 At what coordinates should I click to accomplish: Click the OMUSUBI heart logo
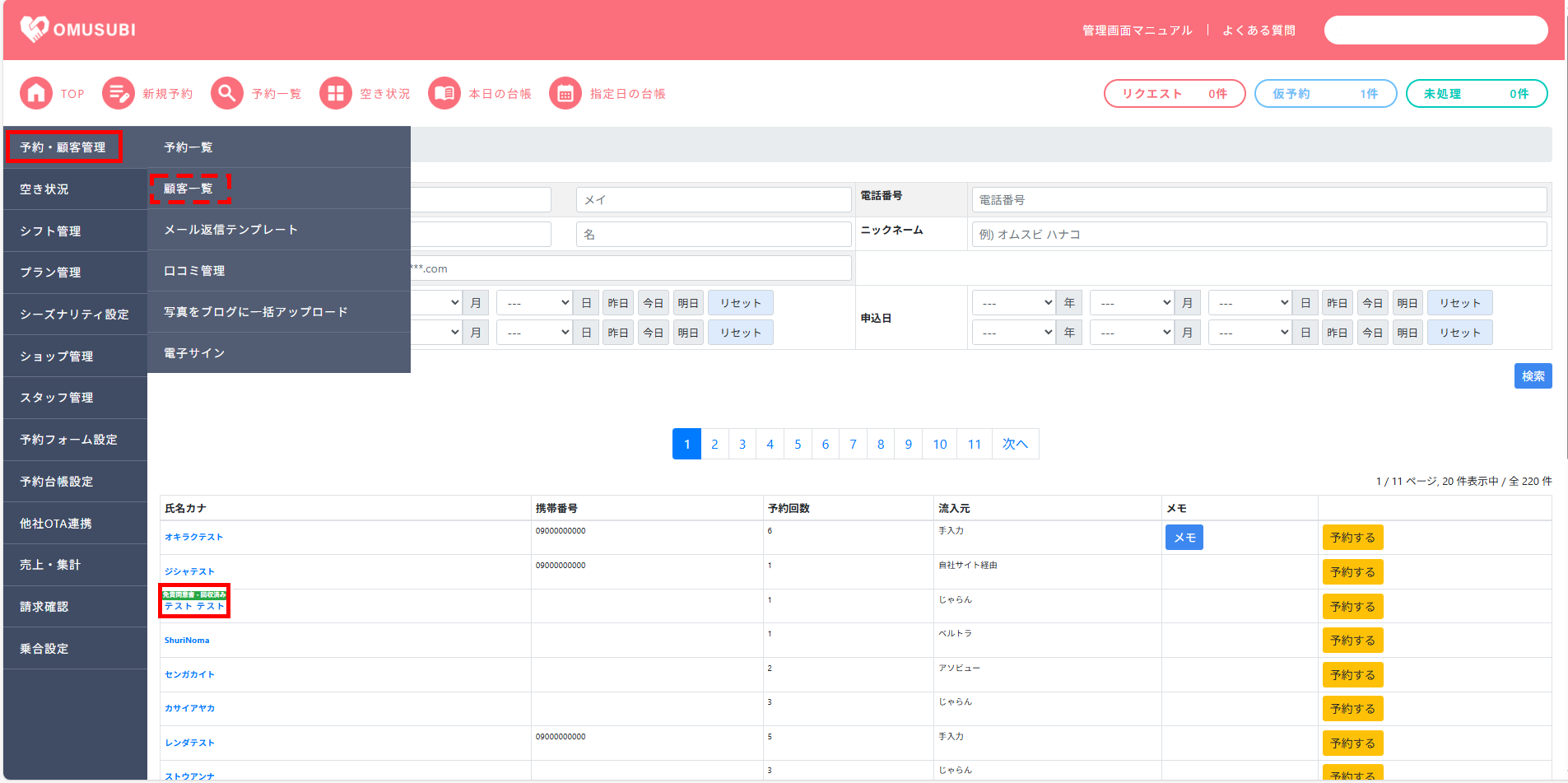pyautogui.click(x=35, y=30)
